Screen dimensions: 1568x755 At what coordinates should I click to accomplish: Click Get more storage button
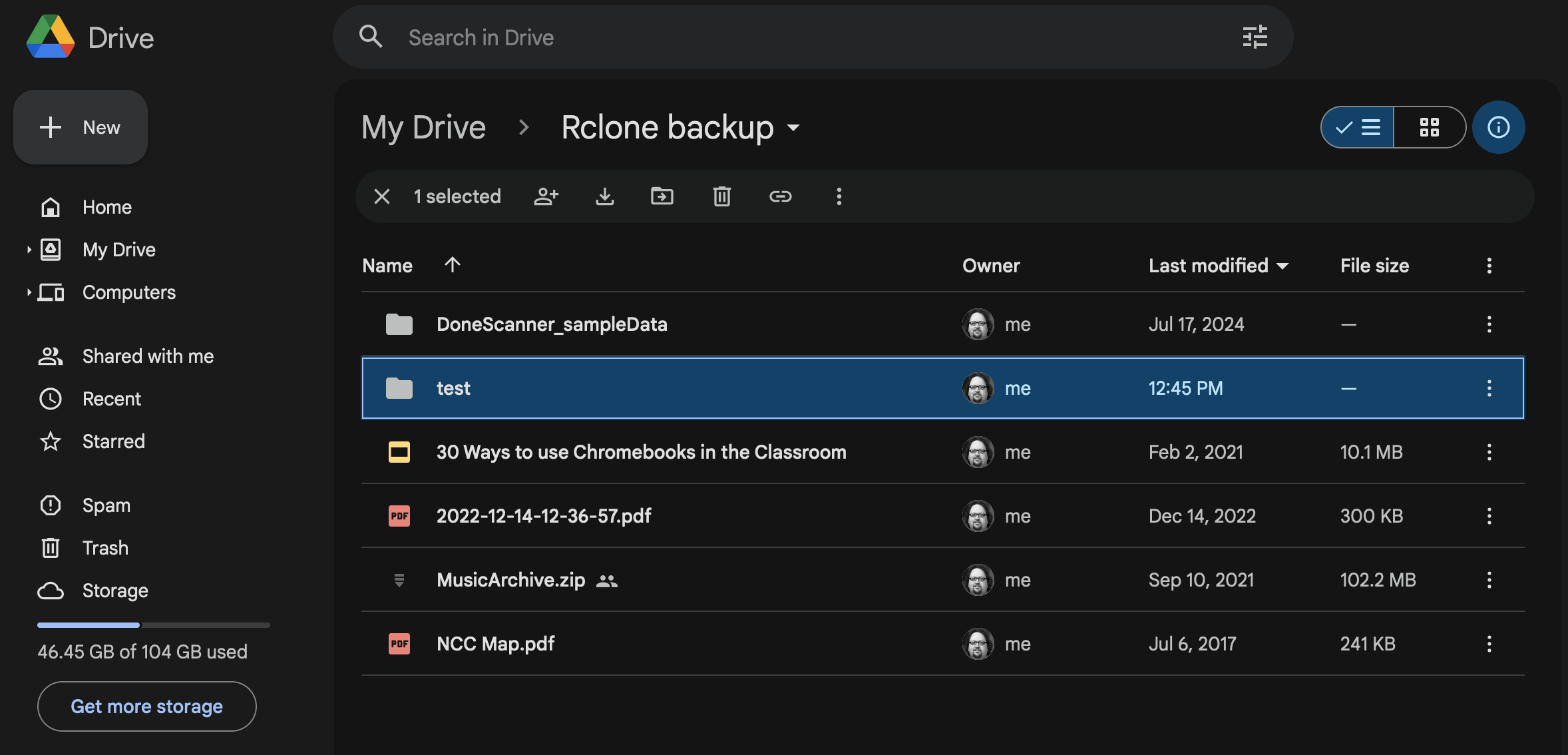pyautogui.click(x=146, y=706)
